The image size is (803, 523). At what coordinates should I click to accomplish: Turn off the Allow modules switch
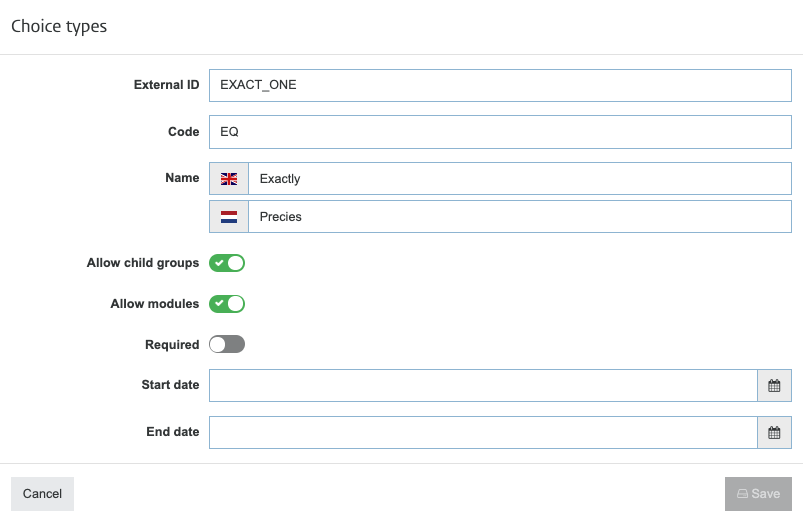tap(227, 304)
